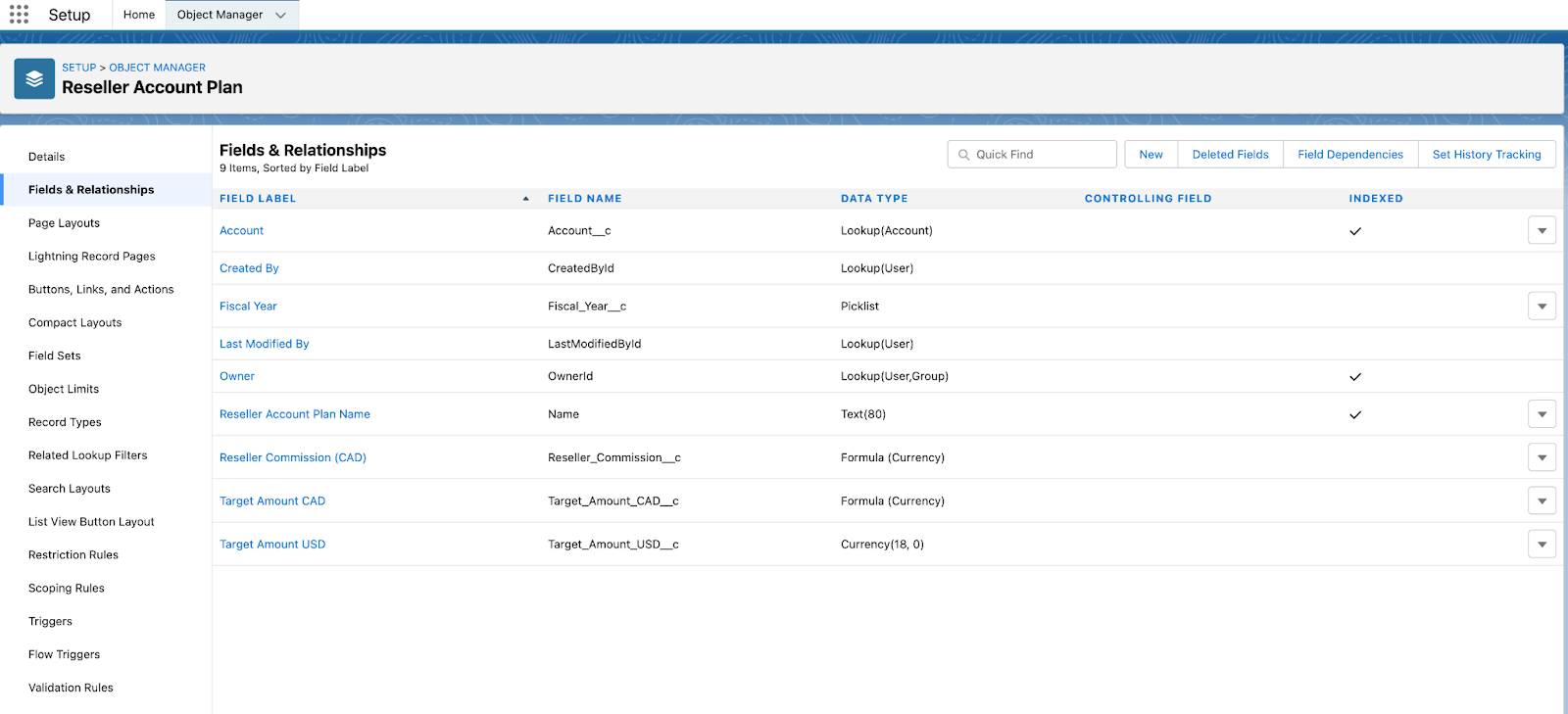Click the New field button
The width and height of the screenshot is (1568, 714).
[1151, 155]
